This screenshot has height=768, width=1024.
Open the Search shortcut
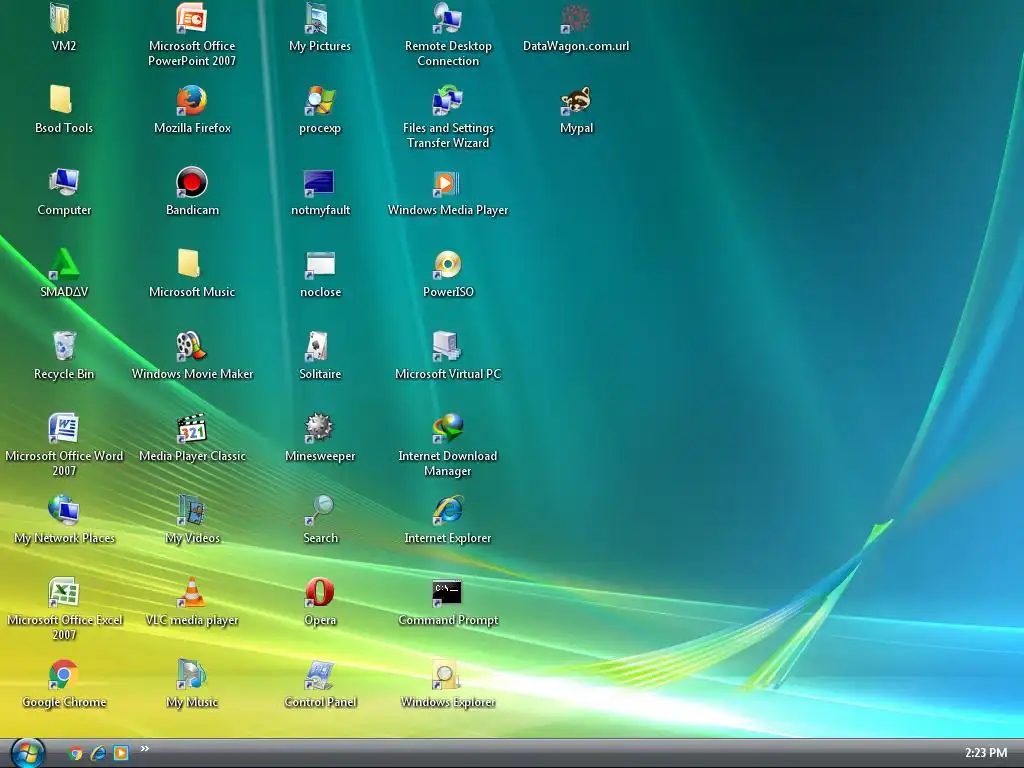(319, 510)
